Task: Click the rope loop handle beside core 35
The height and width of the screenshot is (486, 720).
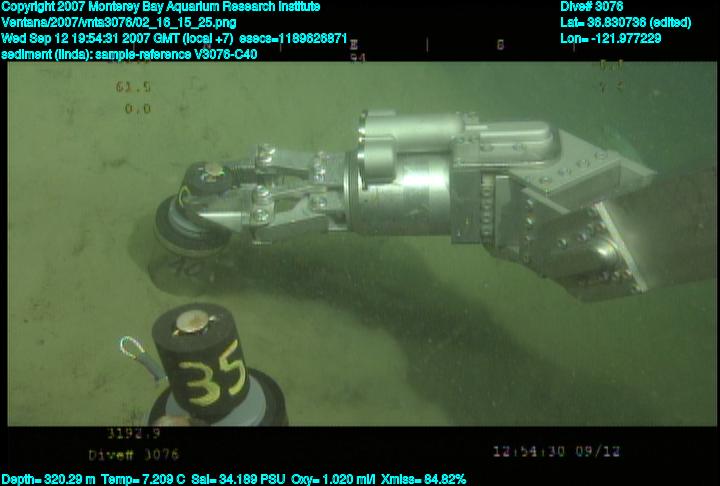Action: [x=141, y=357]
